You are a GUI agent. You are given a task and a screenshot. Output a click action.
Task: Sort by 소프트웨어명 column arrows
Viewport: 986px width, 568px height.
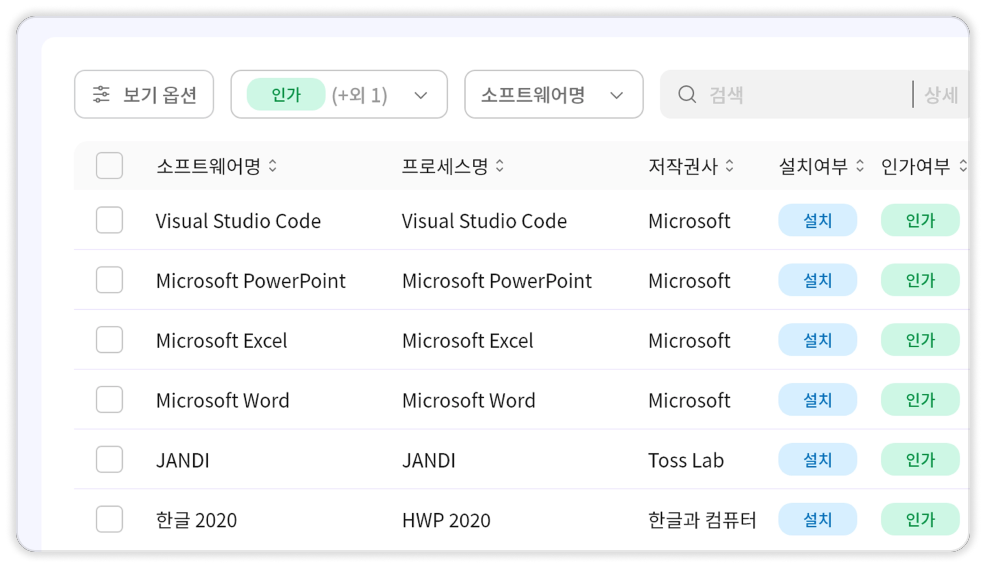pyautogui.click(x=273, y=166)
